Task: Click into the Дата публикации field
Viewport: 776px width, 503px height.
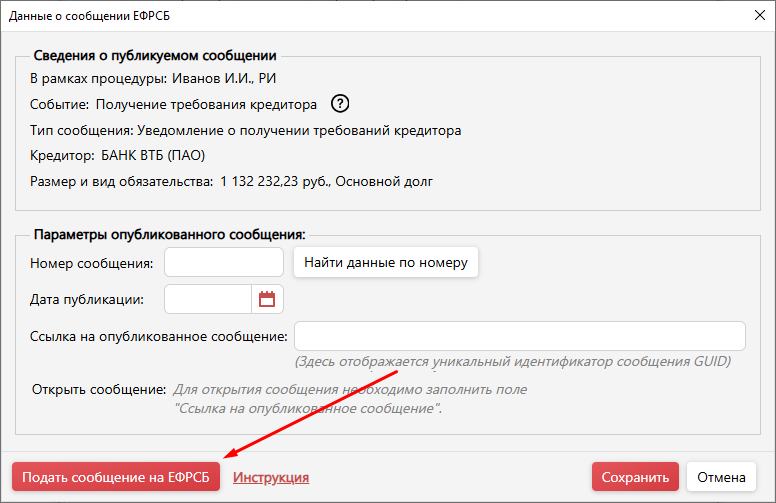Action: (207, 299)
